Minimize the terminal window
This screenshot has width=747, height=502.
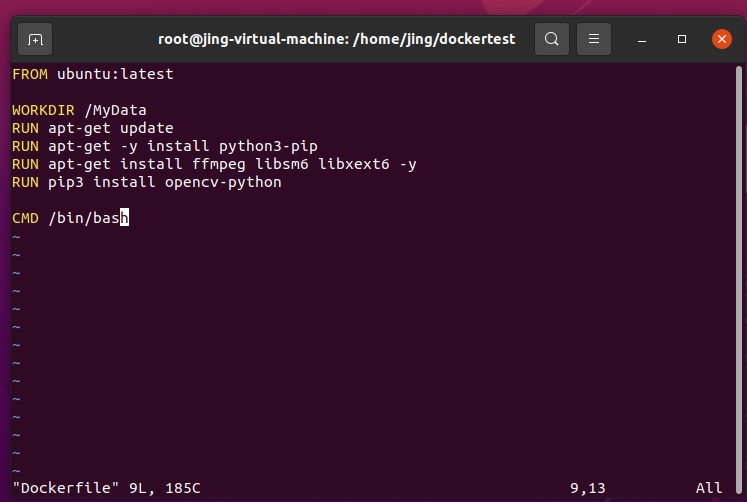point(642,40)
